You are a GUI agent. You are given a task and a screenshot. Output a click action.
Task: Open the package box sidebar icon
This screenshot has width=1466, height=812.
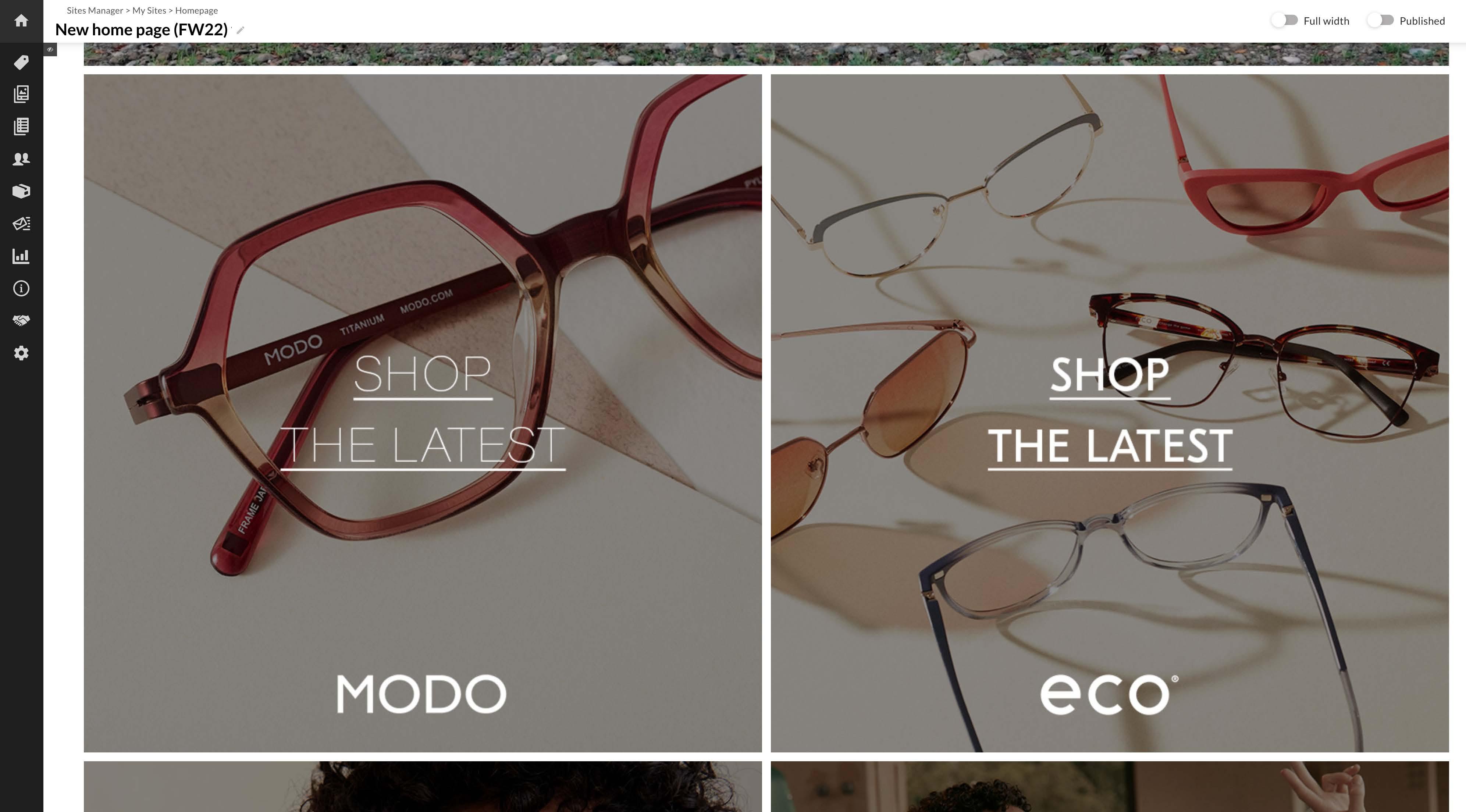[21, 191]
